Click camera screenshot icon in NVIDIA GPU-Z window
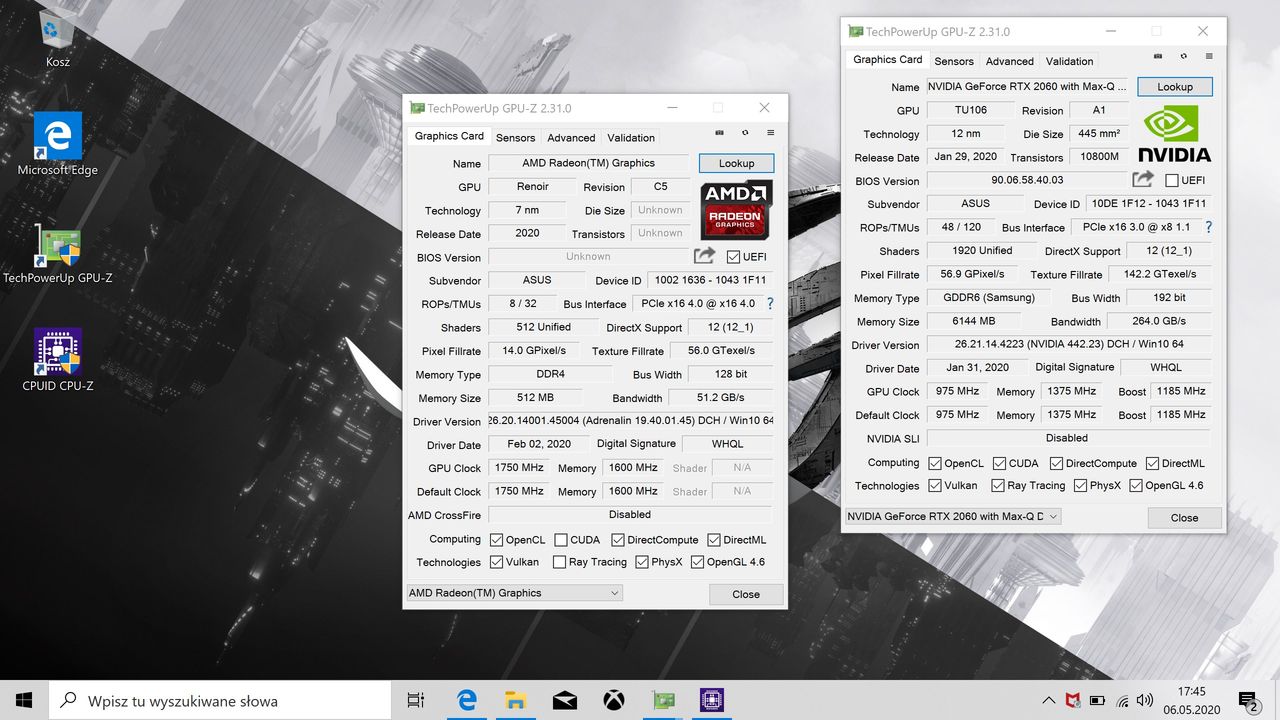The height and width of the screenshot is (720, 1280). point(1158,56)
